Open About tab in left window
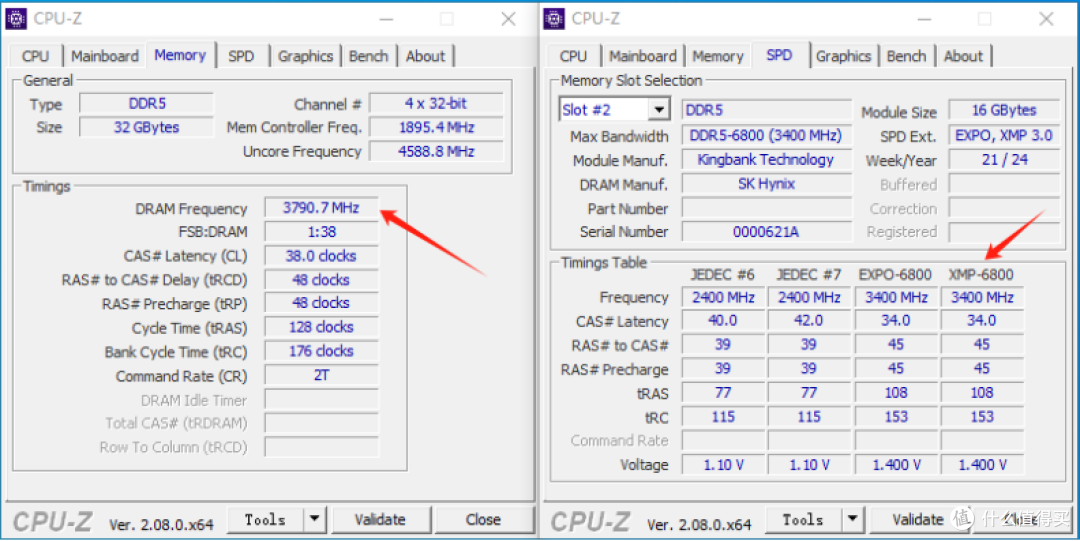The image size is (1080, 541). (x=426, y=57)
